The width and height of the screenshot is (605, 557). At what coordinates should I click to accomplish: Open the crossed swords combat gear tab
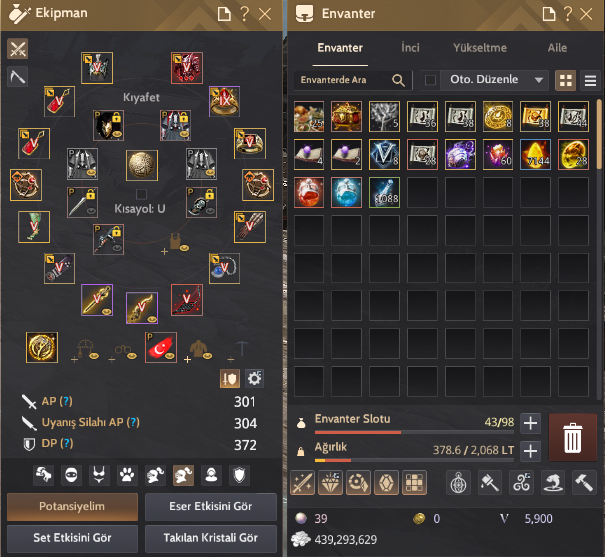[18, 49]
